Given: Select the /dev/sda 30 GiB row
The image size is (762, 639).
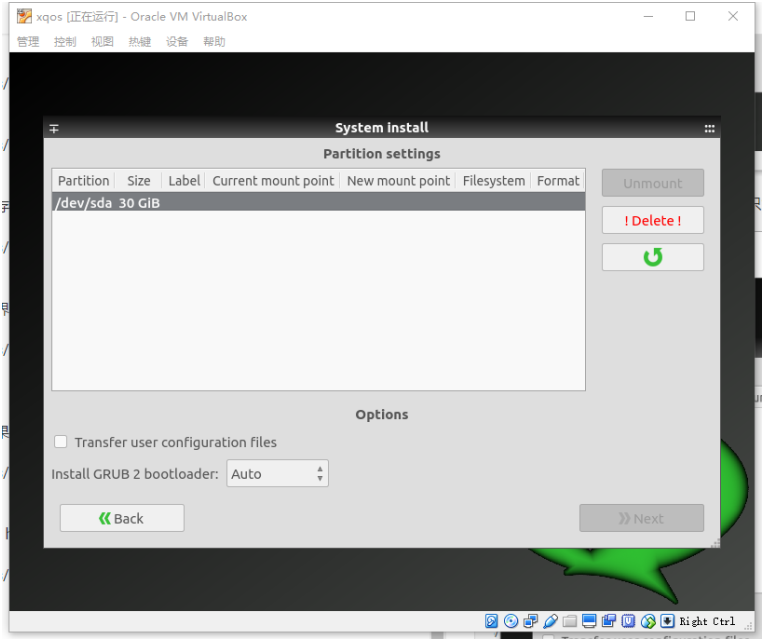Looking at the screenshot, I should point(318,203).
